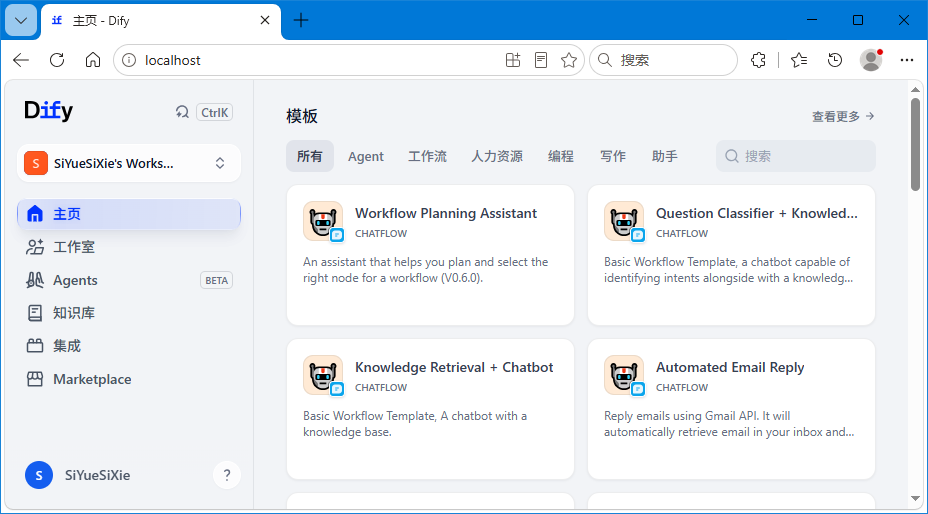This screenshot has height=514, width=928.
Task: Select the 主页 home icon in sidebar
Action: coord(35,214)
